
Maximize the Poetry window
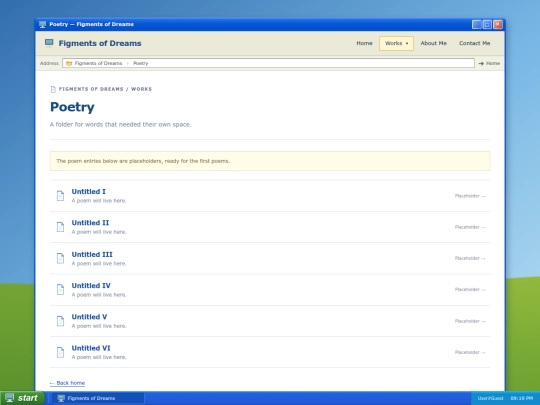487,24
